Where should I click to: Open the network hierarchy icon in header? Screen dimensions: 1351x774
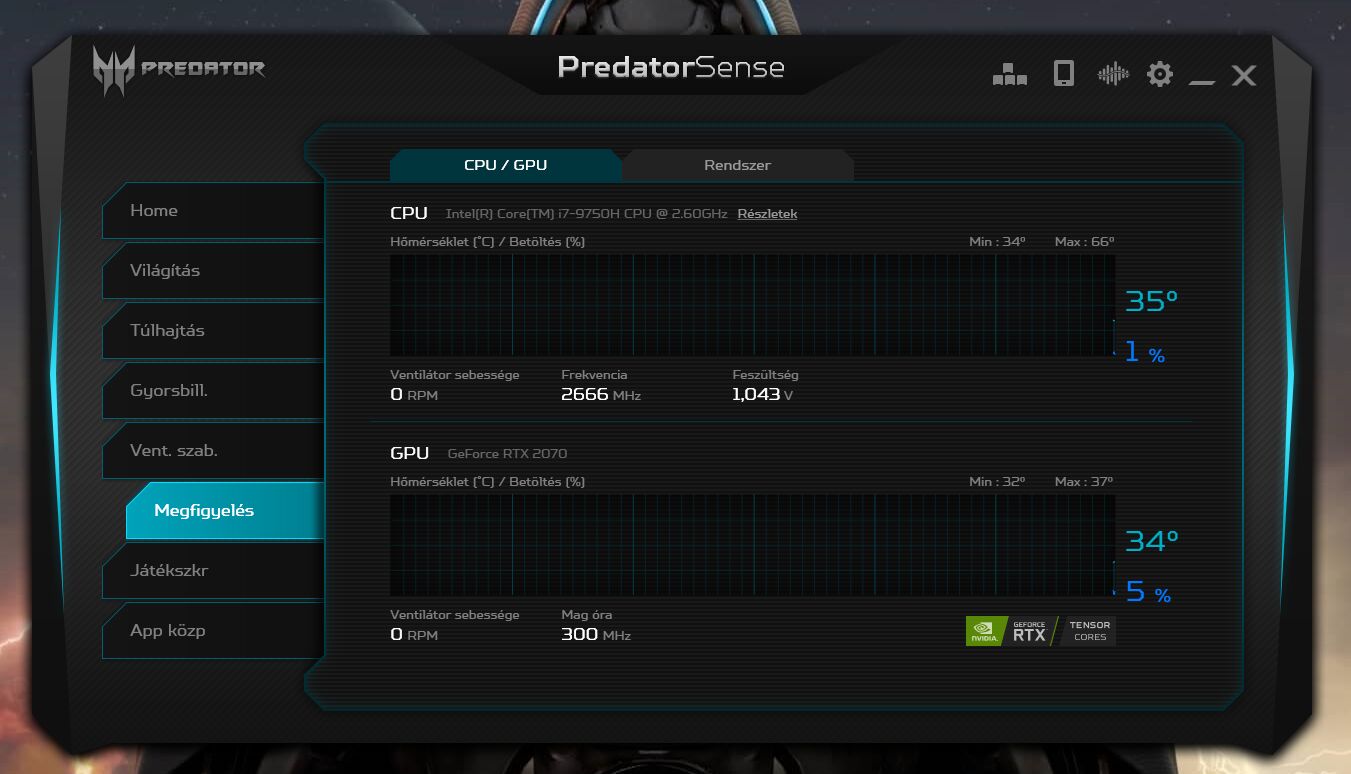click(1009, 74)
